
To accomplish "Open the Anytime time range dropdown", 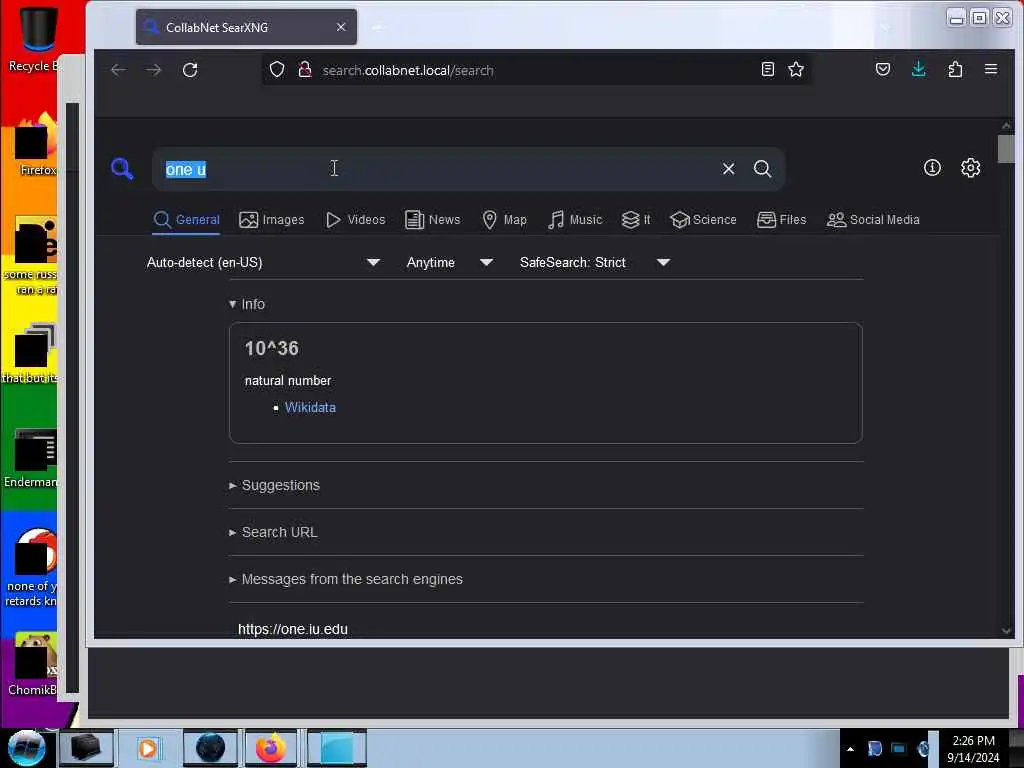I will (449, 263).
